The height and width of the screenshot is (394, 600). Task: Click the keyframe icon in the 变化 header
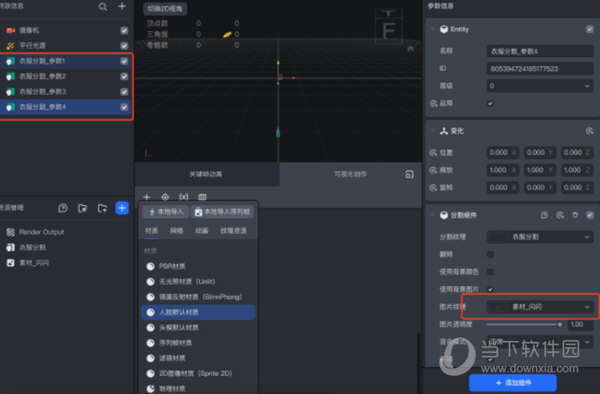[589, 131]
